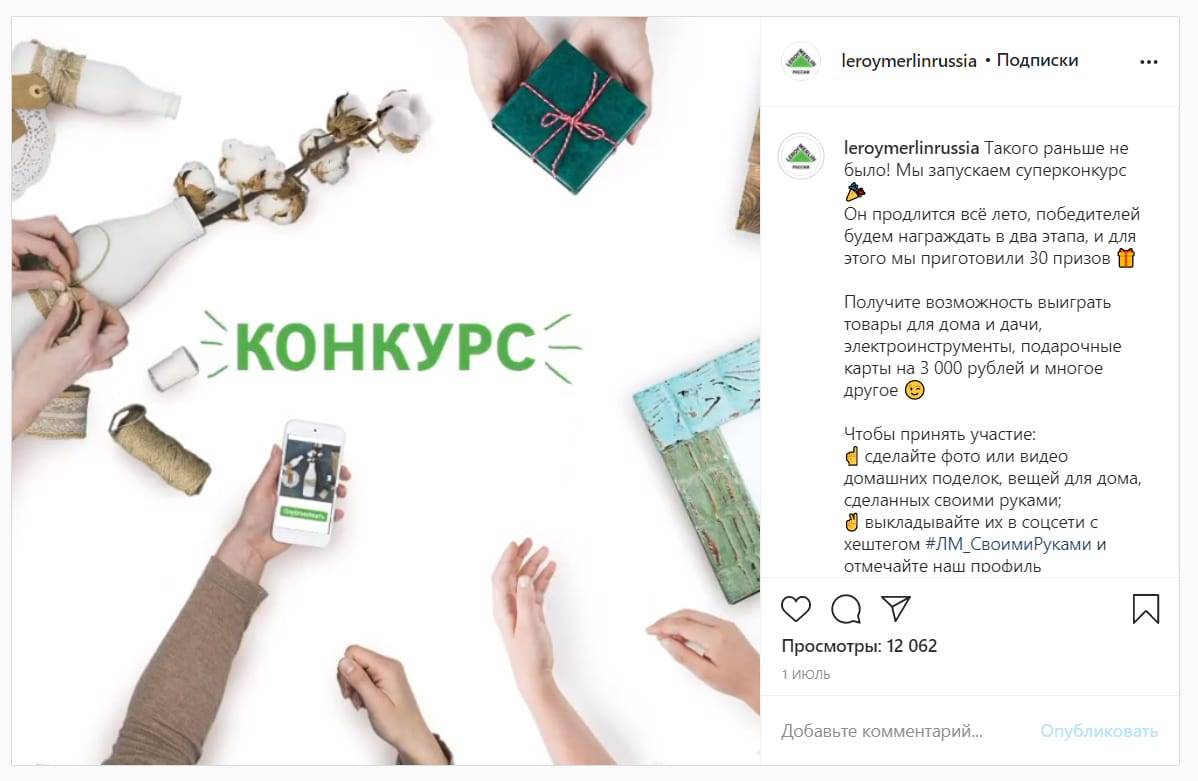The height and width of the screenshot is (781, 1198).
Task: Play the КОНКУРС video post
Action: click(386, 390)
